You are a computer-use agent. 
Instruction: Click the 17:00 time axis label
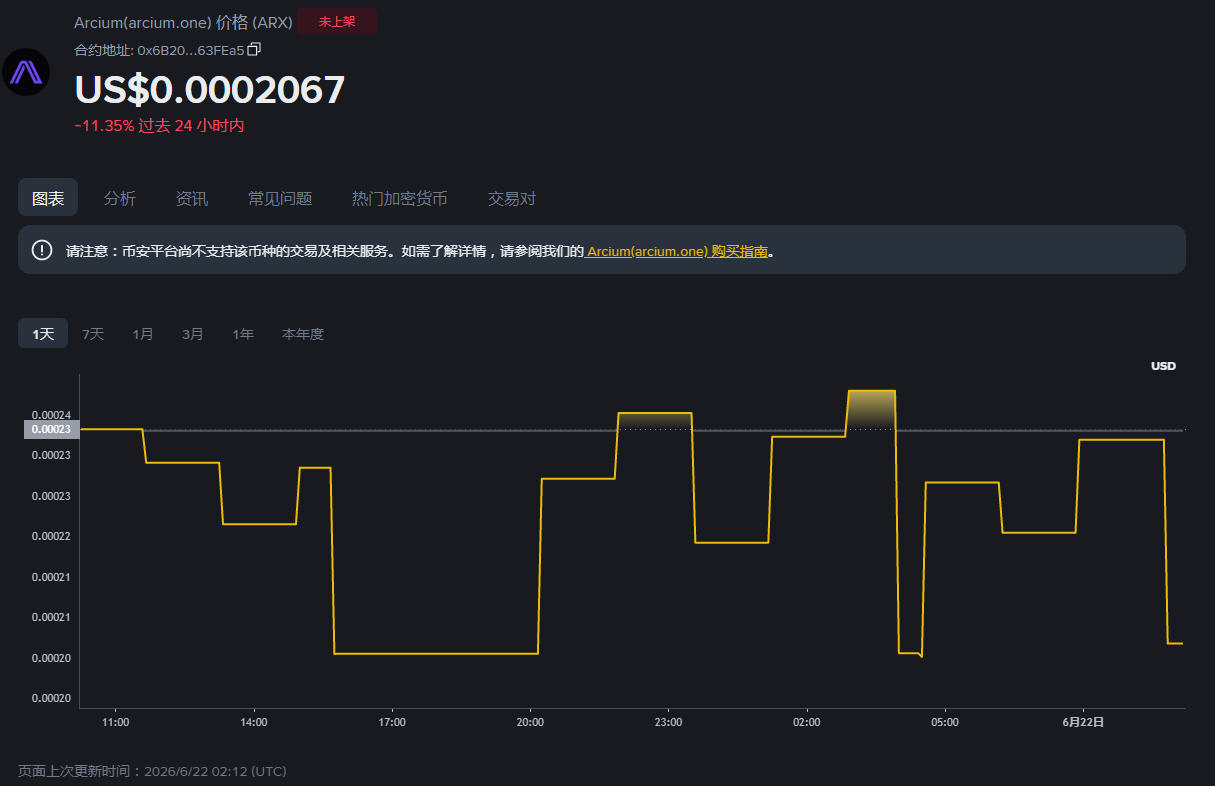point(392,722)
